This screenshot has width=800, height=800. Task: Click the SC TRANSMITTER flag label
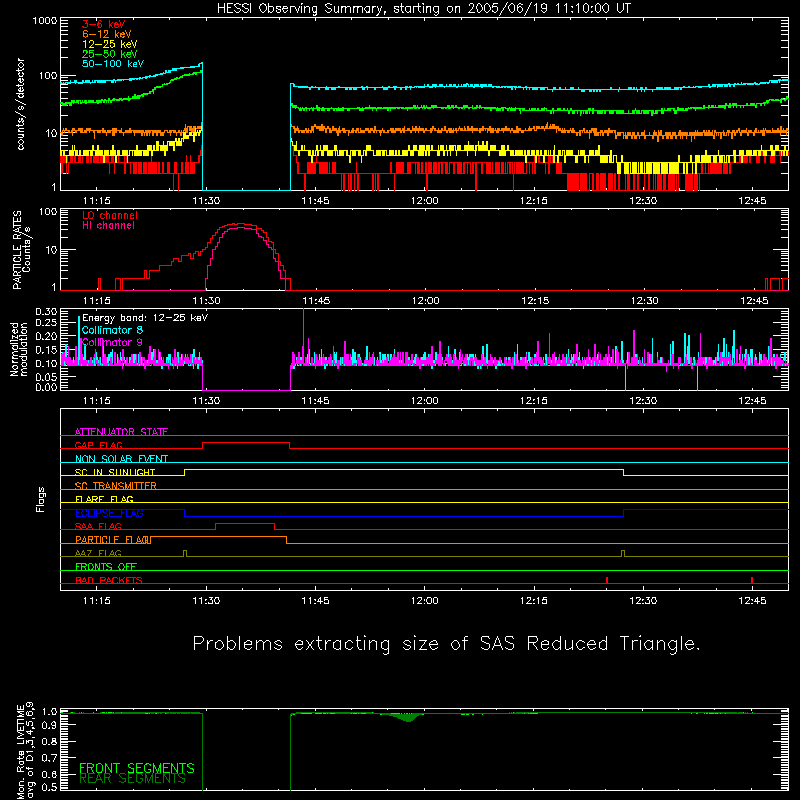coord(116,486)
